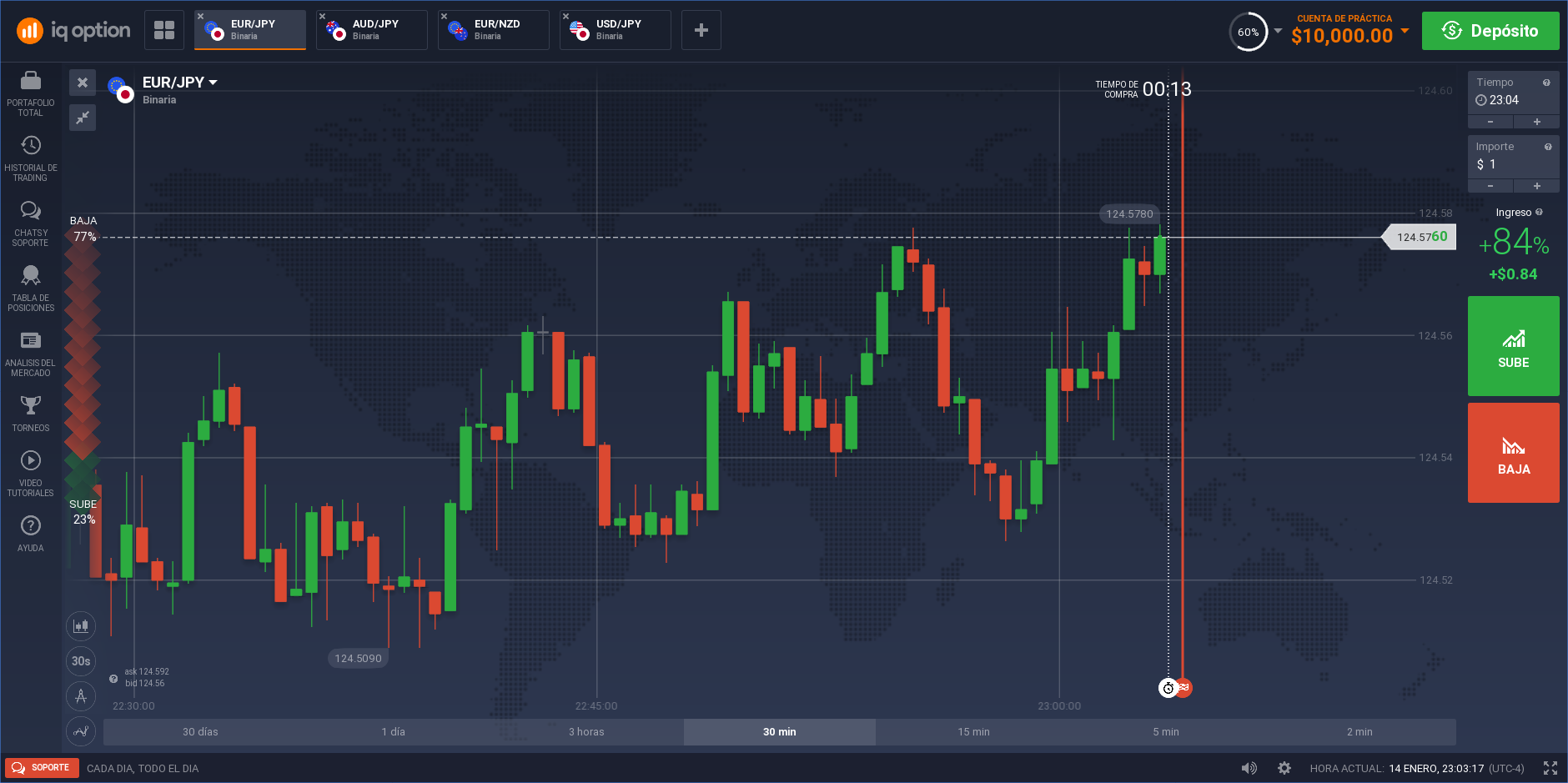Close the EUR/NZD tab
1568x783 pixels.
pyautogui.click(x=445, y=16)
